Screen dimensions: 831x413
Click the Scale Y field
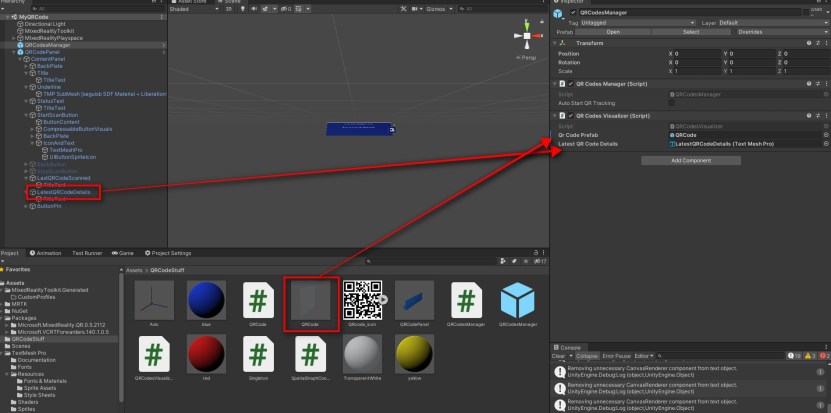[753, 71]
